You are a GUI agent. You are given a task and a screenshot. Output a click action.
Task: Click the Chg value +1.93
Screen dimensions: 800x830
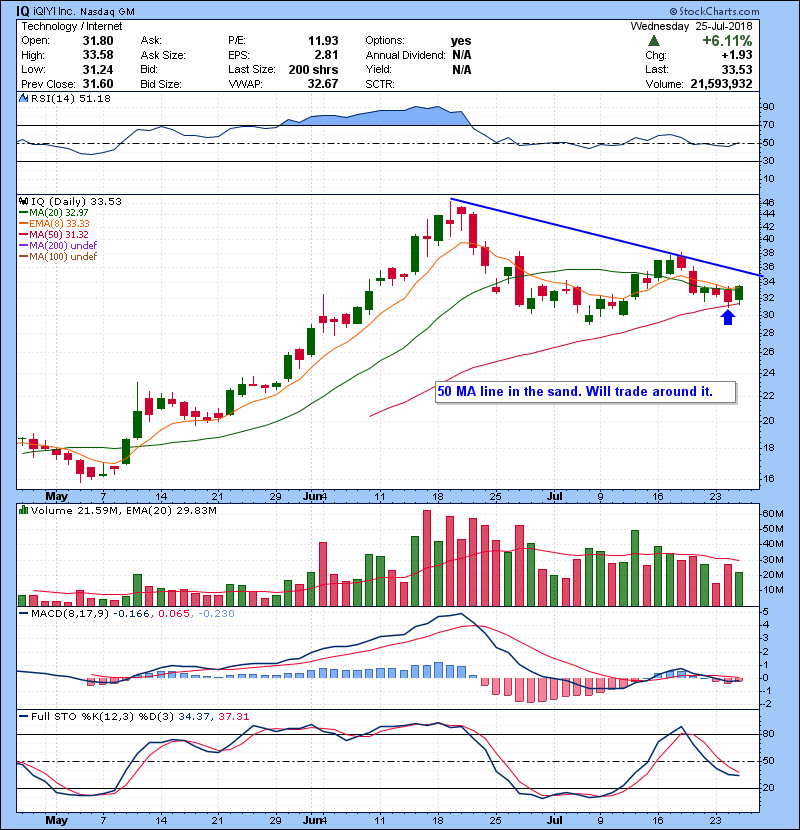(x=737, y=55)
